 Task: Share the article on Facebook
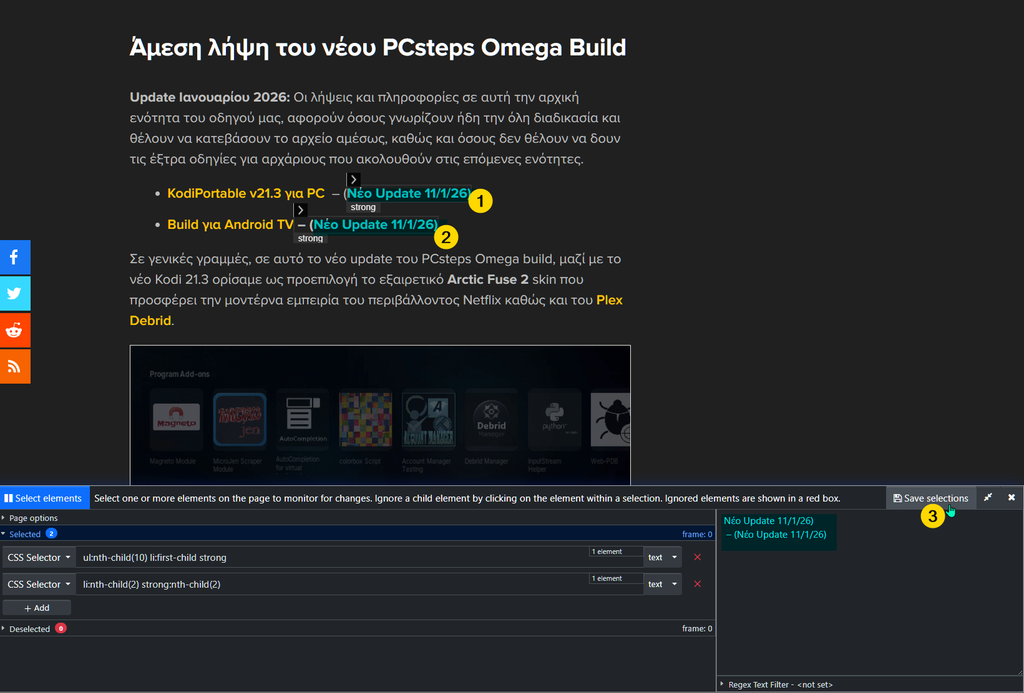[x=14, y=257]
